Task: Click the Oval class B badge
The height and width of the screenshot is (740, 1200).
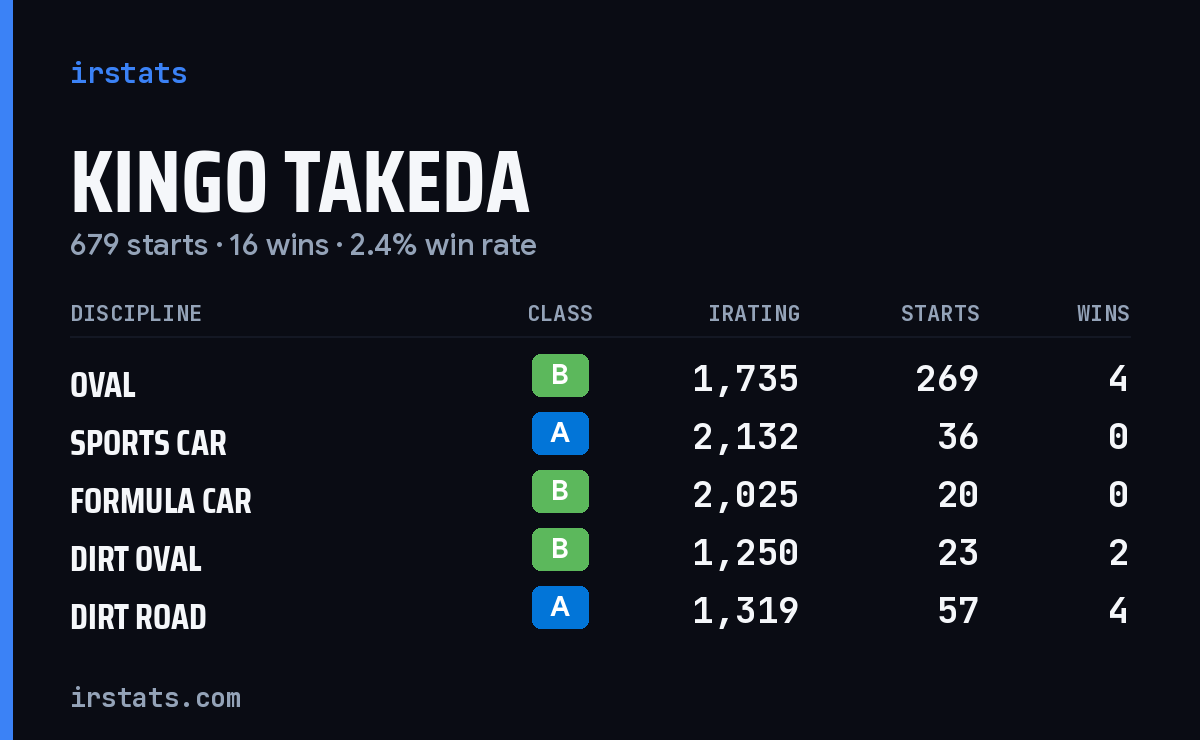Action: pyautogui.click(x=560, y=376)
